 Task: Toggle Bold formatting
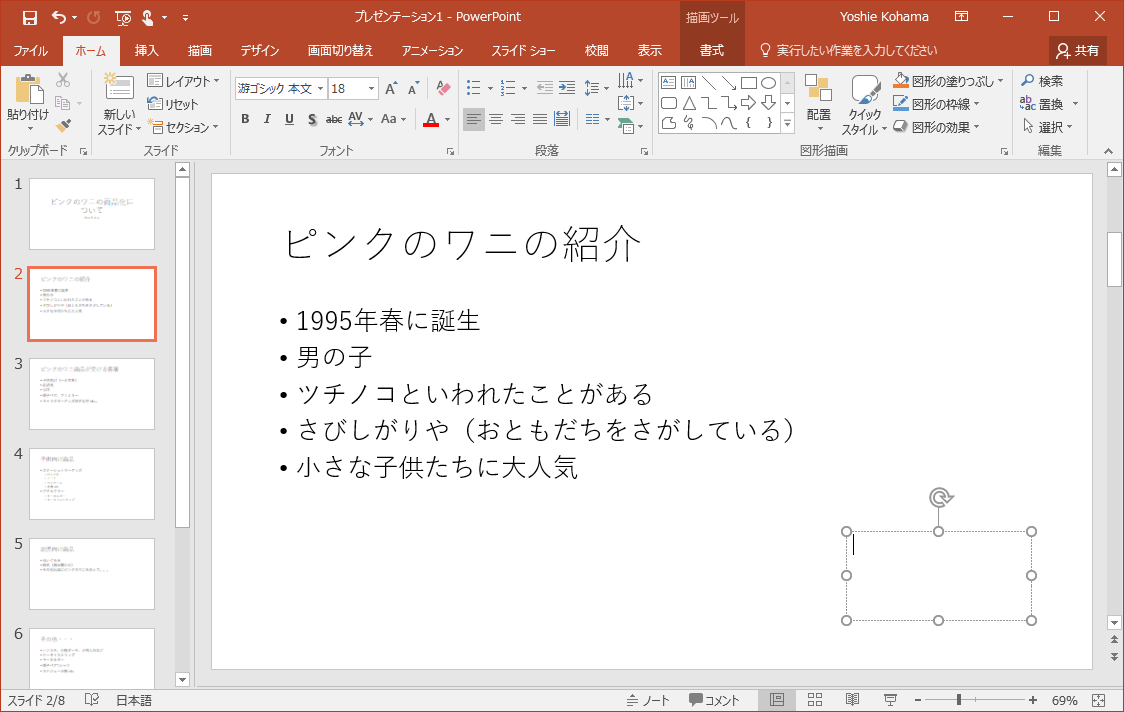pyautogui.click(x=245, y=120)
